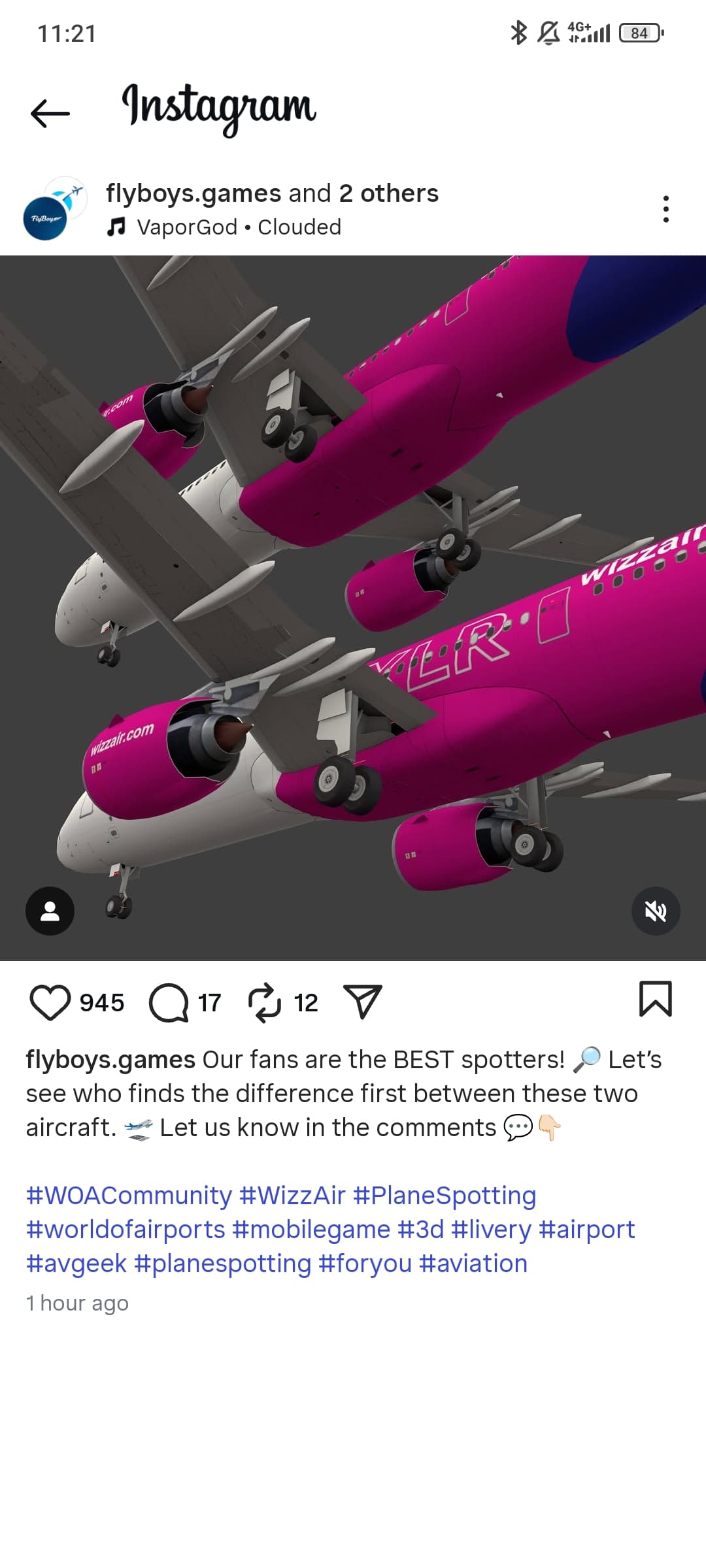Open the #worldofairports hashtag
Screen dimensions: 706x1568
click(126, 1230)
